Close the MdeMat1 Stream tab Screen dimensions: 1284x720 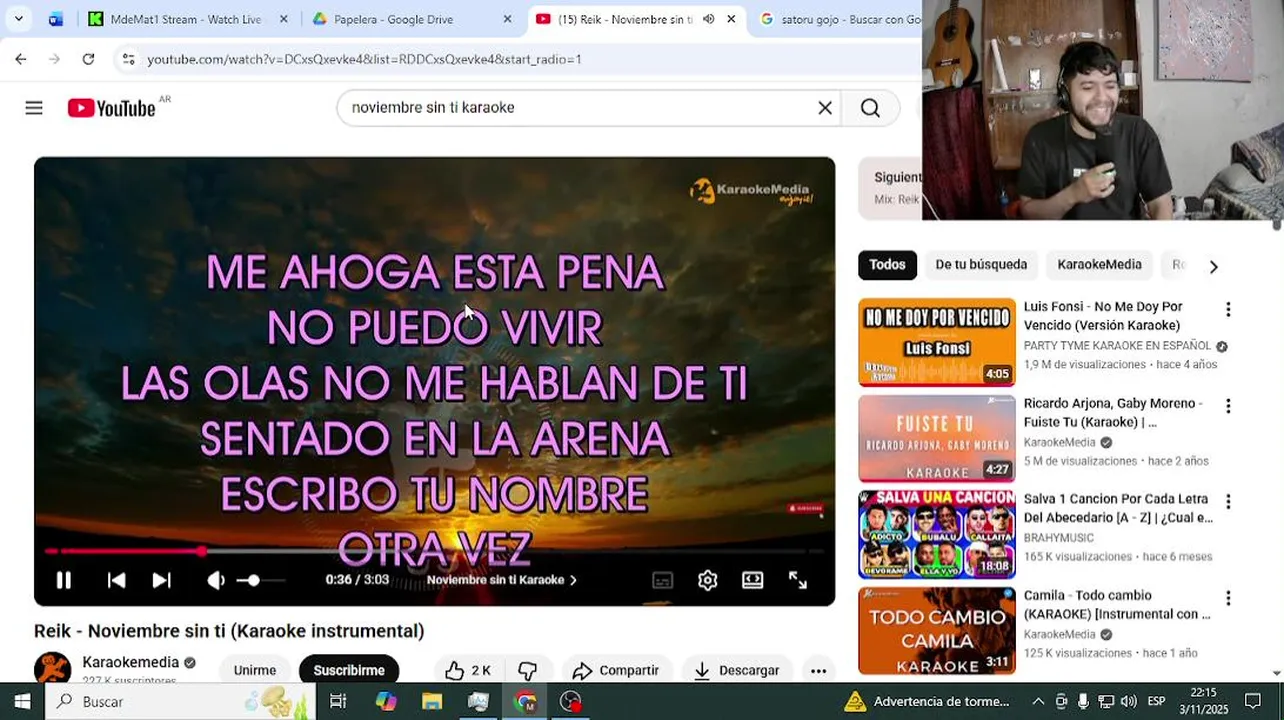[284, 19]
